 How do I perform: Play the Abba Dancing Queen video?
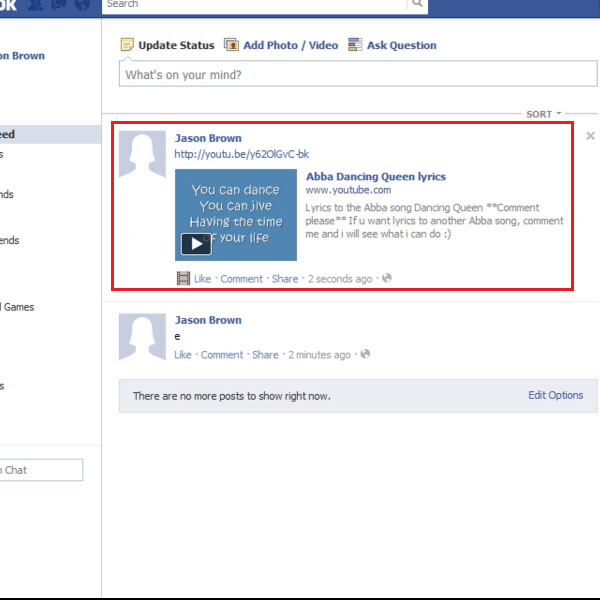(x=196, y=244)
